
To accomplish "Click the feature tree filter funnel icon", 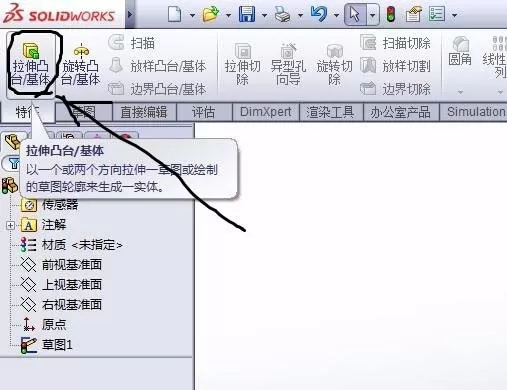I will coord(13,163).
